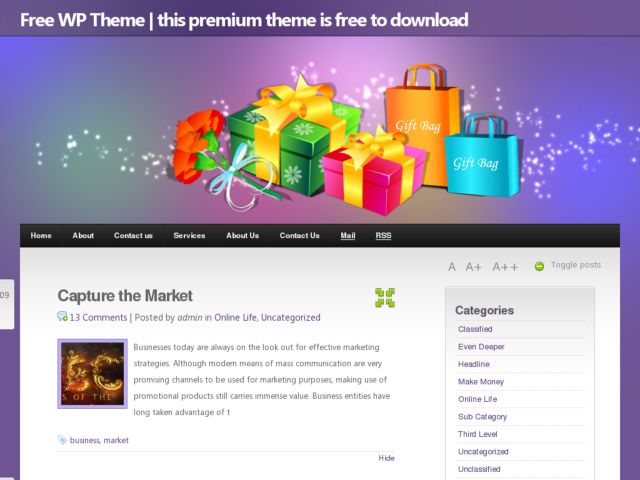
Task: Click the green expand post icon
Action: [x=384, y=298]
